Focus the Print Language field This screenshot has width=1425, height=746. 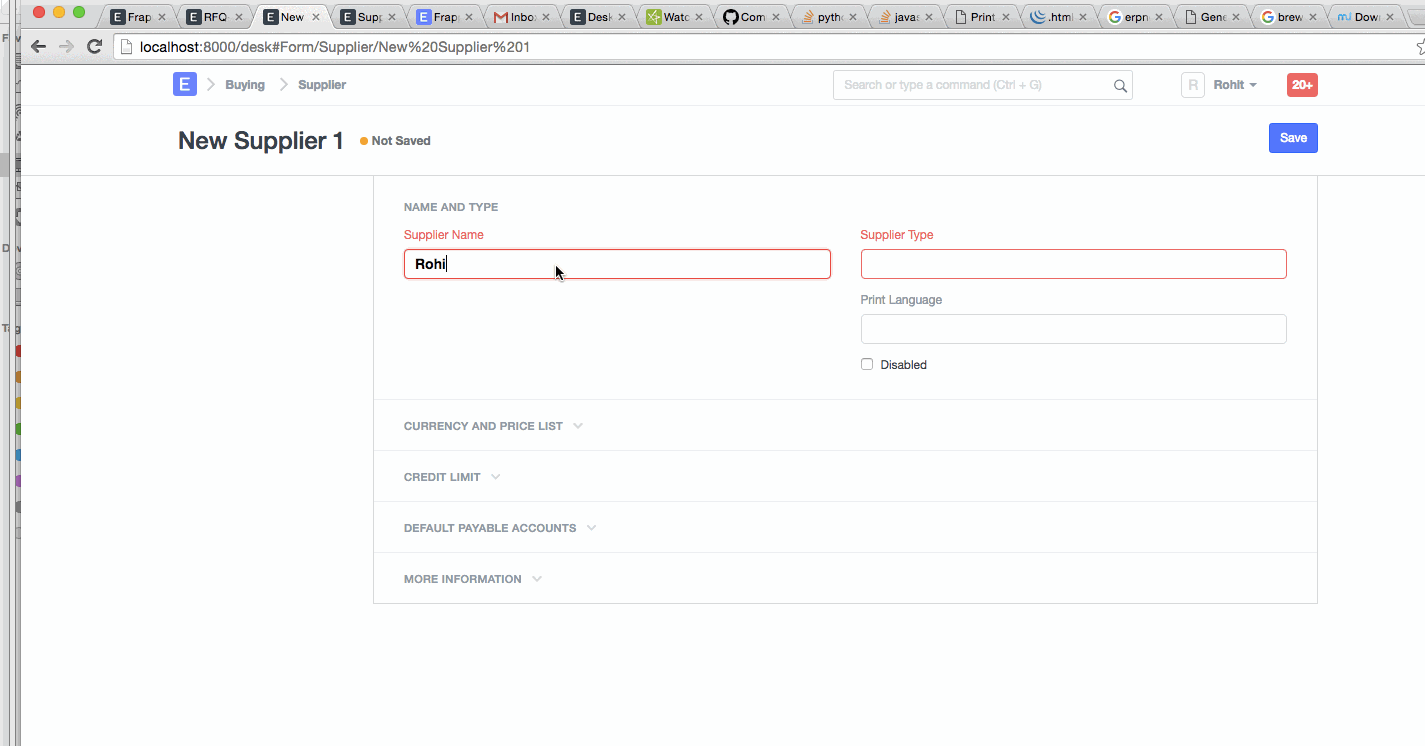(1072, 329)
